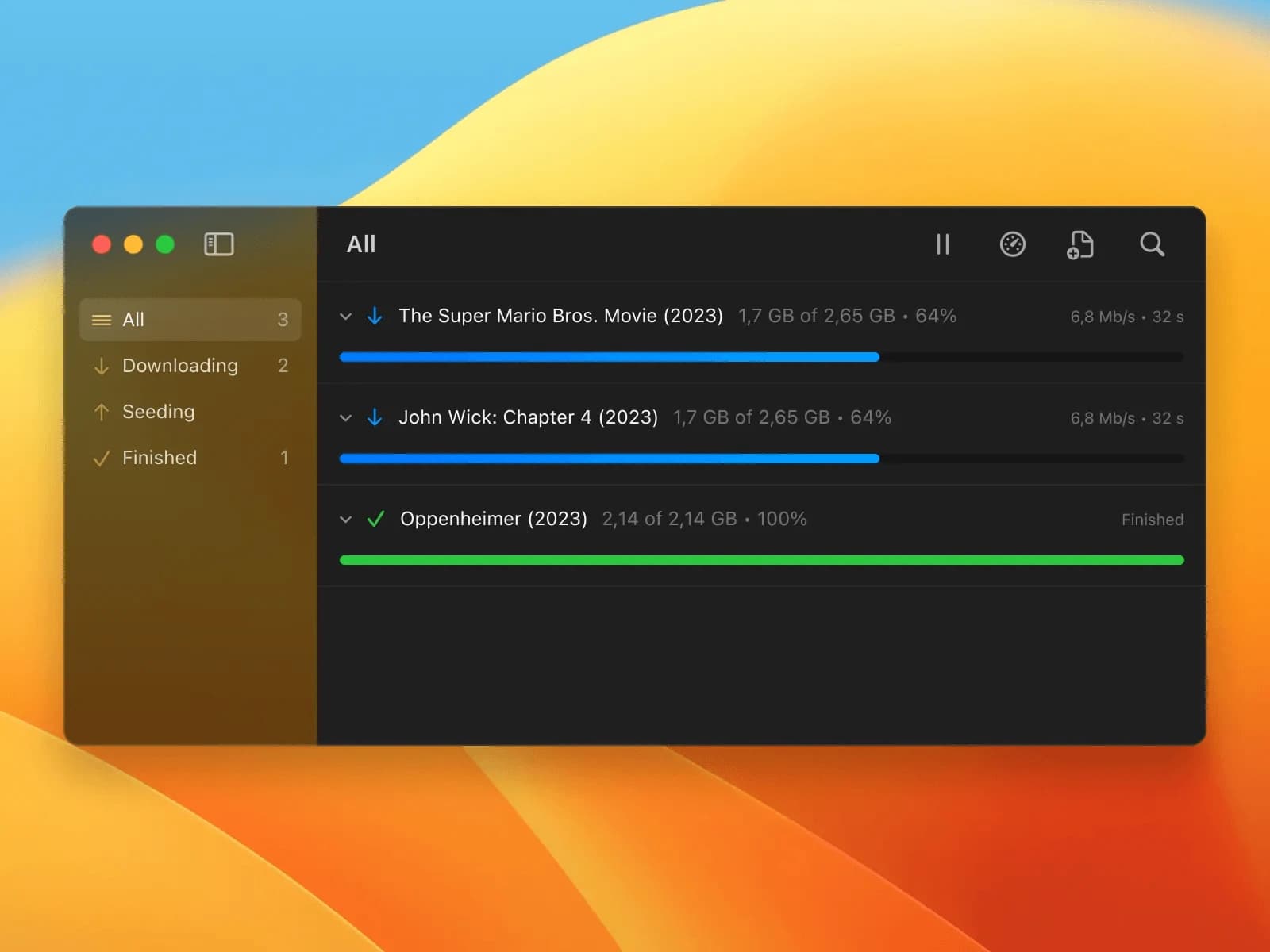Expand details for John Wick: Chapter 4
Image resolution: width=1270 pixels, height=952 pixels.
(x=345, y=417)
